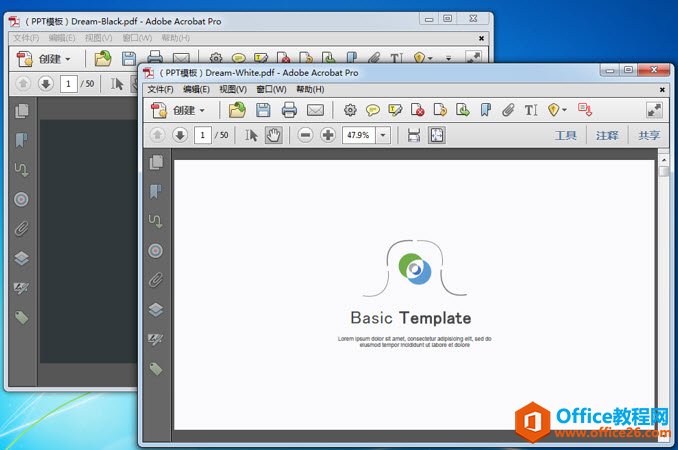The image size is (678, 450).
Task: Open the 工具 pane
Action: point(566,135)
